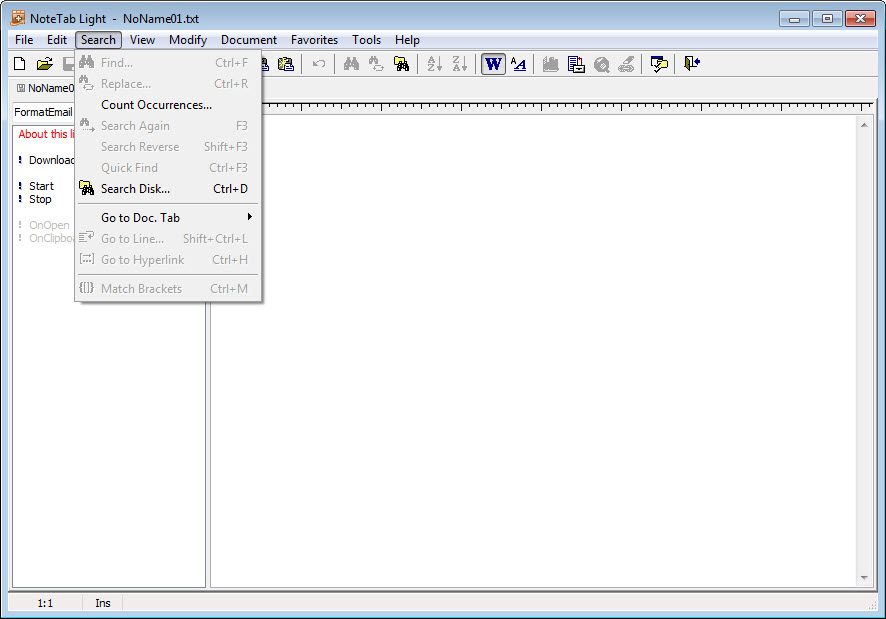Image resolution: width=886 pixels, height=619 pixels.
Task: Maximize the NoteTab Light window
Action: (x=827, y=19)
